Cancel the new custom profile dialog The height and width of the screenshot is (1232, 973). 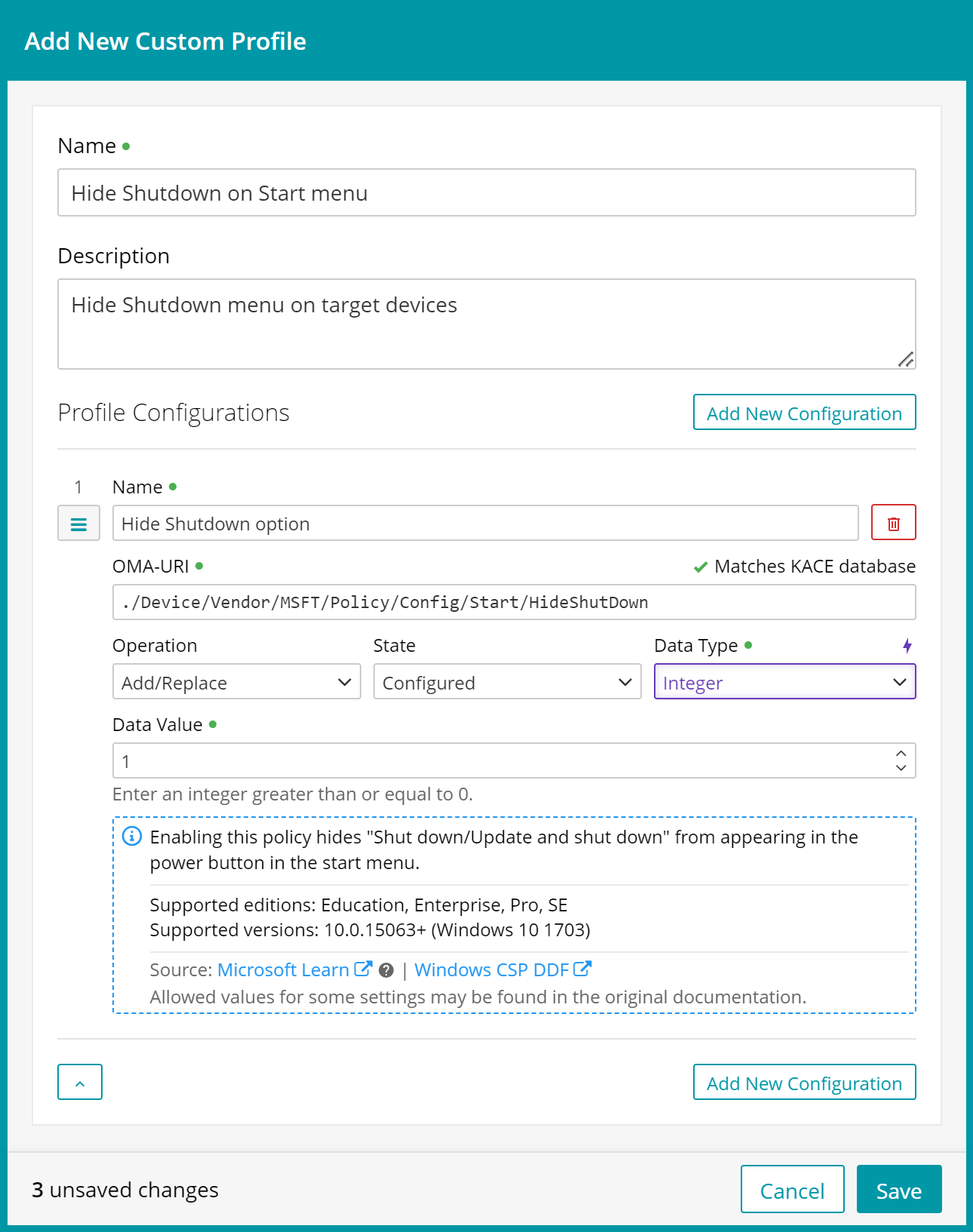(x=792, y=1190)
